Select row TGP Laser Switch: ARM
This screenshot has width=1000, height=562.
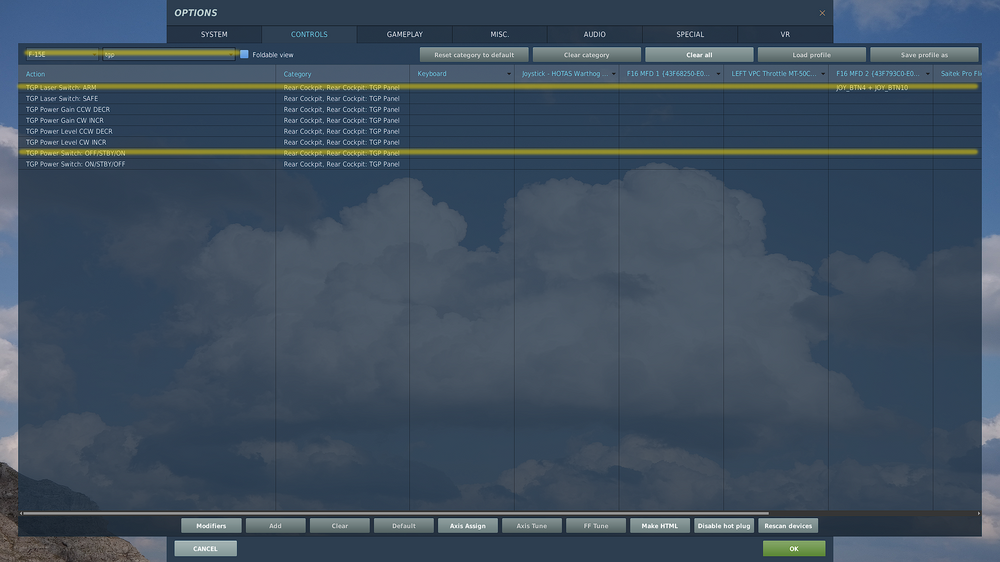point(500,87)
